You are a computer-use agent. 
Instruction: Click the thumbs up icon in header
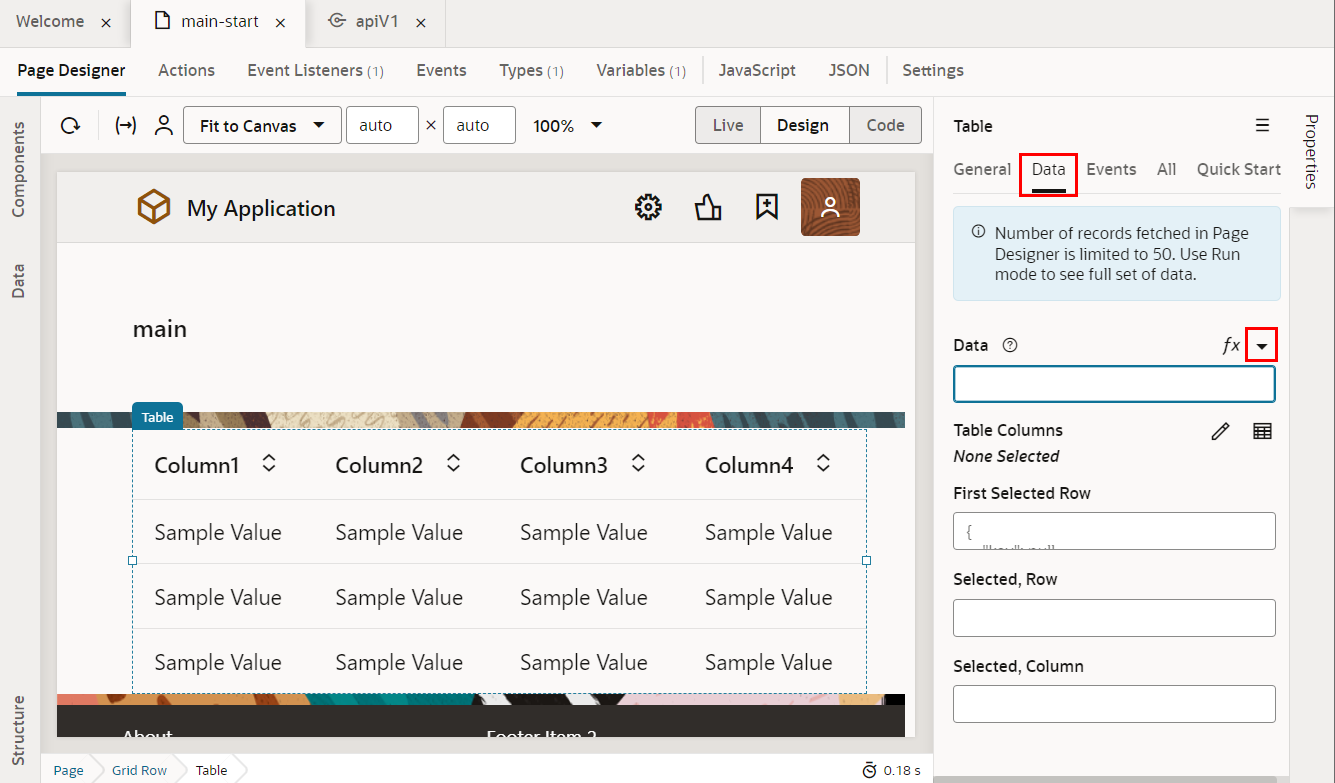coord(708,208)
